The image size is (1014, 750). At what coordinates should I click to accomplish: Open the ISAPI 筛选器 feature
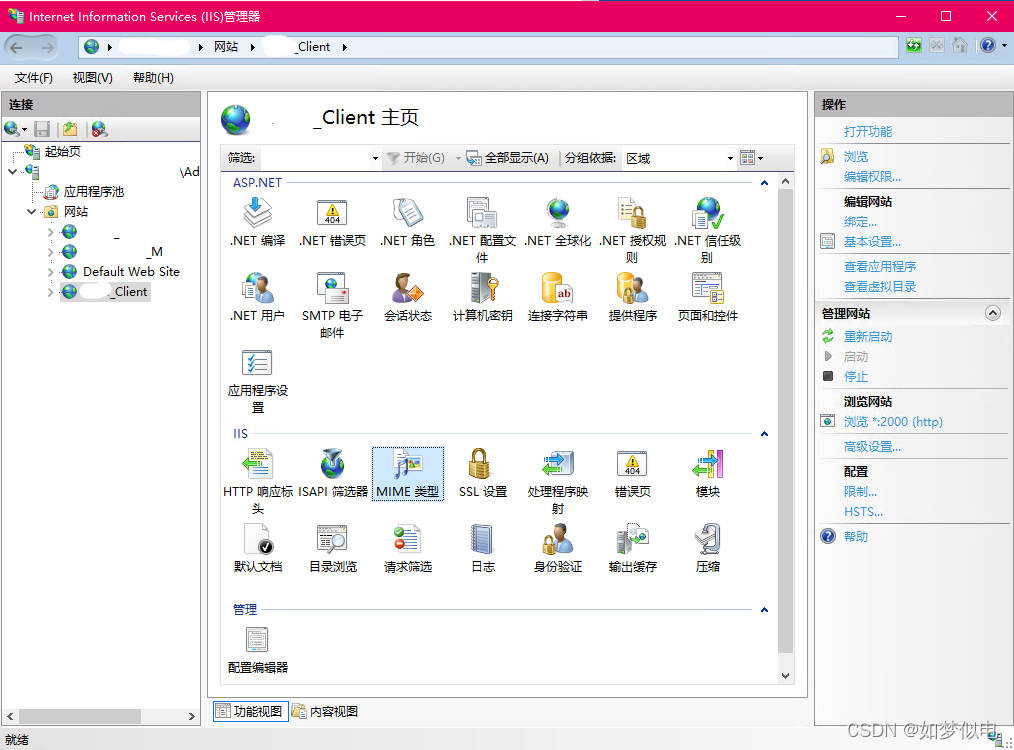pos(332,473)
